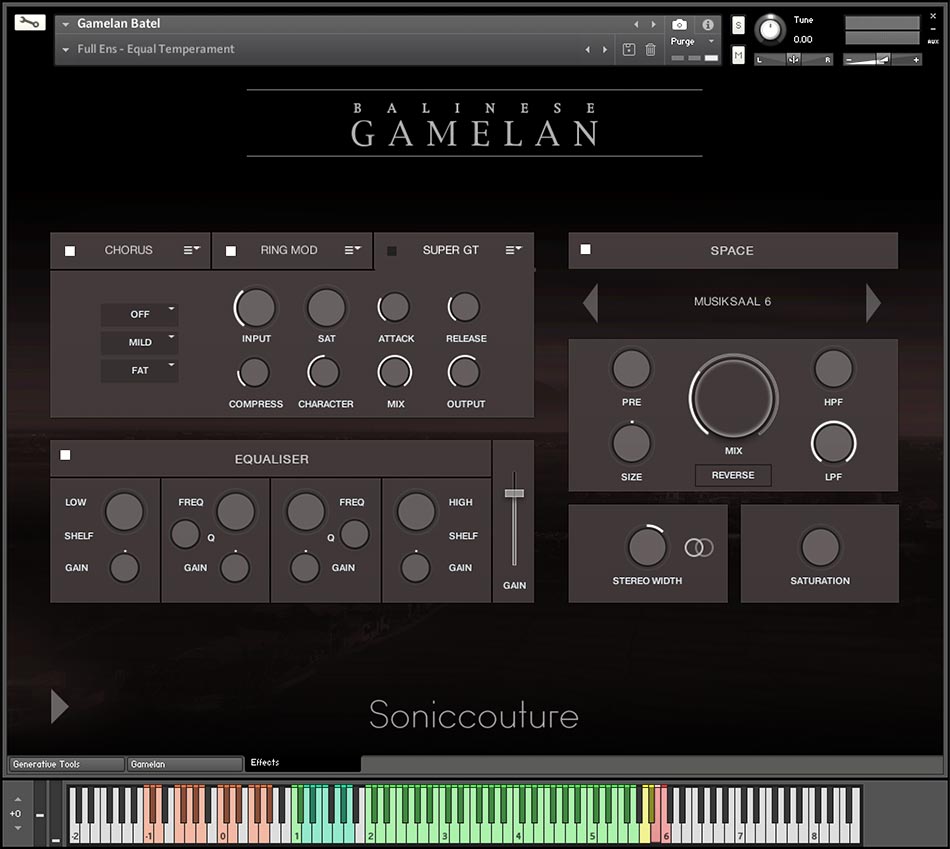Click the large Space MIX knob
Screen dimensions: 950x849
[x=733, y=398]
